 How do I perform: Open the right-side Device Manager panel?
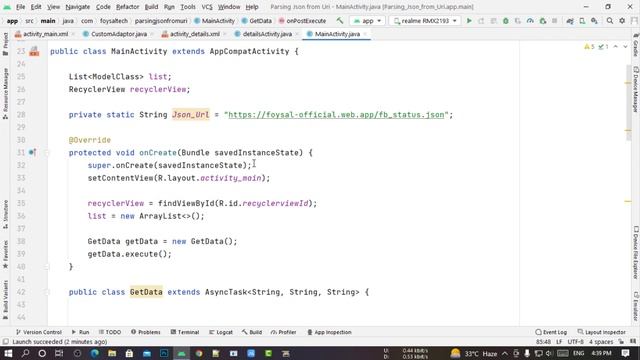[636, 89]
